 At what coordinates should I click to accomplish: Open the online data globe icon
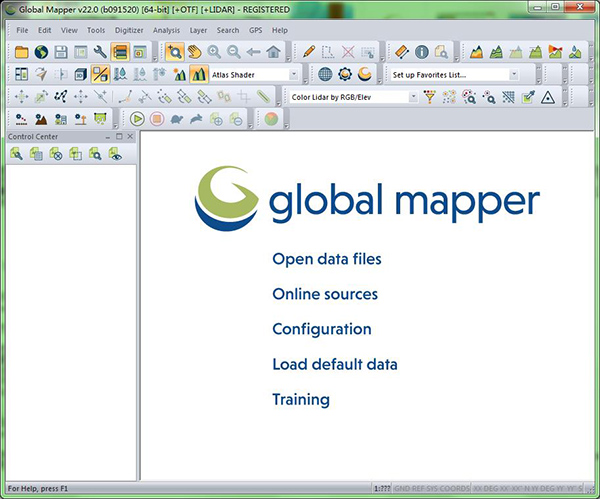(41, 52)
